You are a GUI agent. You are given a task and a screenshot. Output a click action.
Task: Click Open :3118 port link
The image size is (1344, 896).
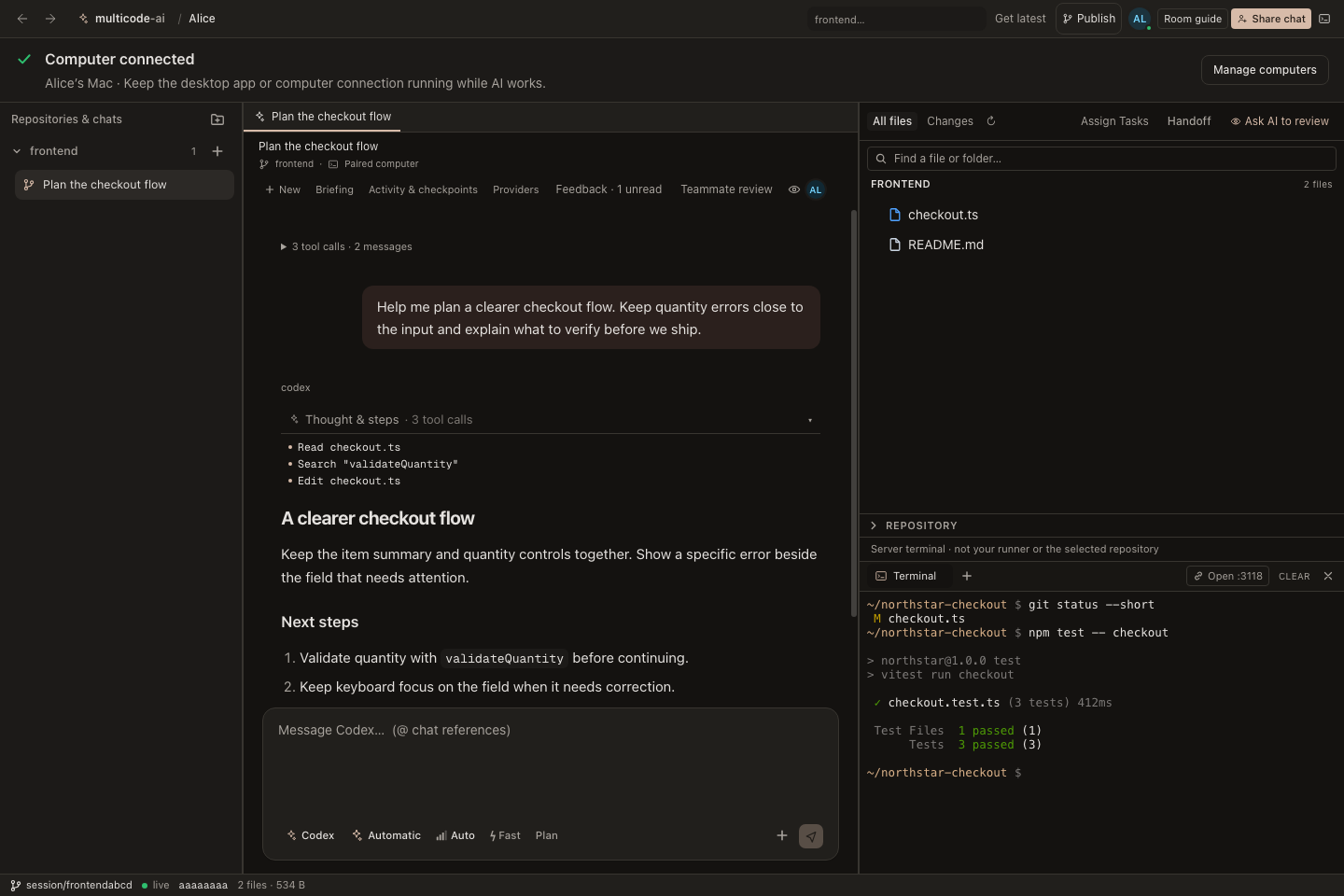[1227, 576]
